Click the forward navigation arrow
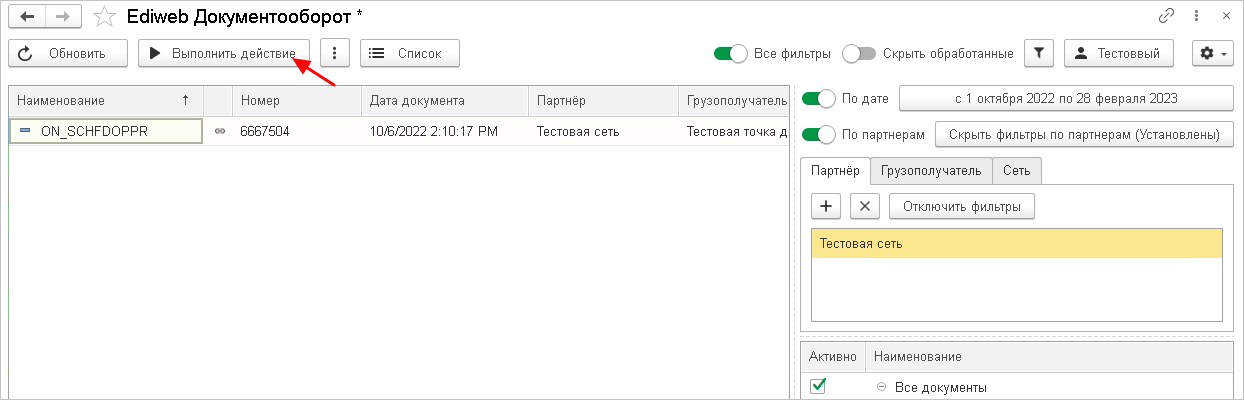 coord(62,16)
